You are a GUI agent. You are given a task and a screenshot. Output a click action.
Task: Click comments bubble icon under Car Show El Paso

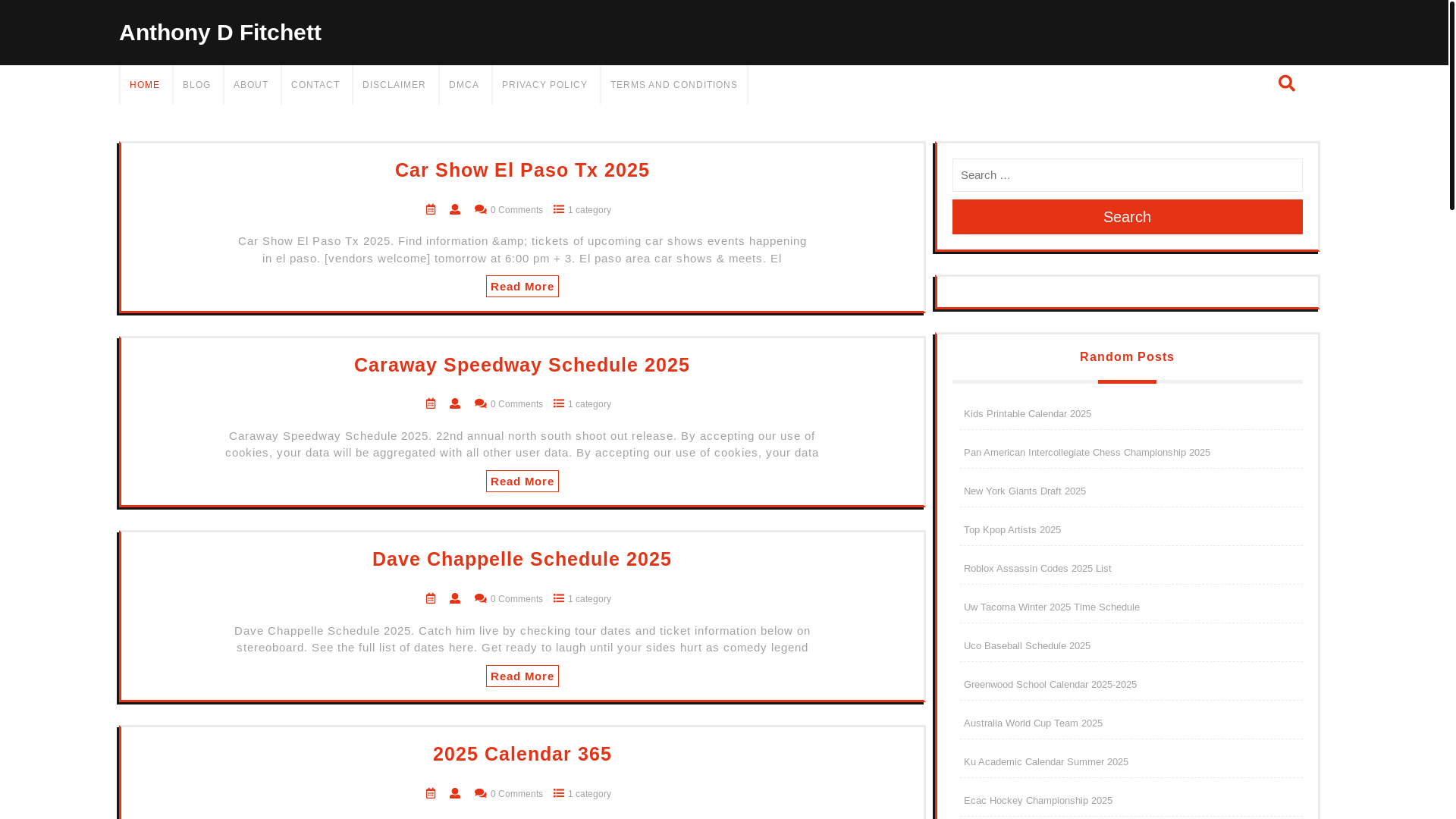click(x=481, y=210)
